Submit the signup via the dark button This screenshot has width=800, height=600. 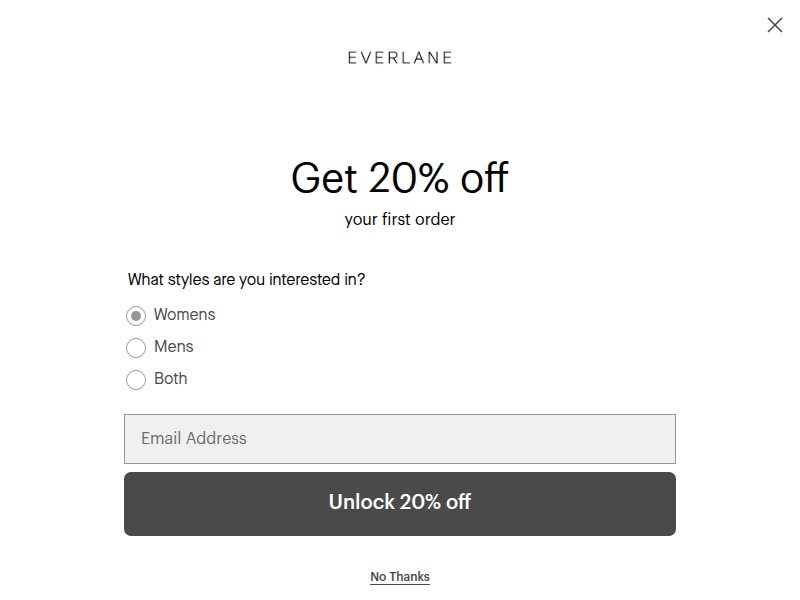coord(400,503)
